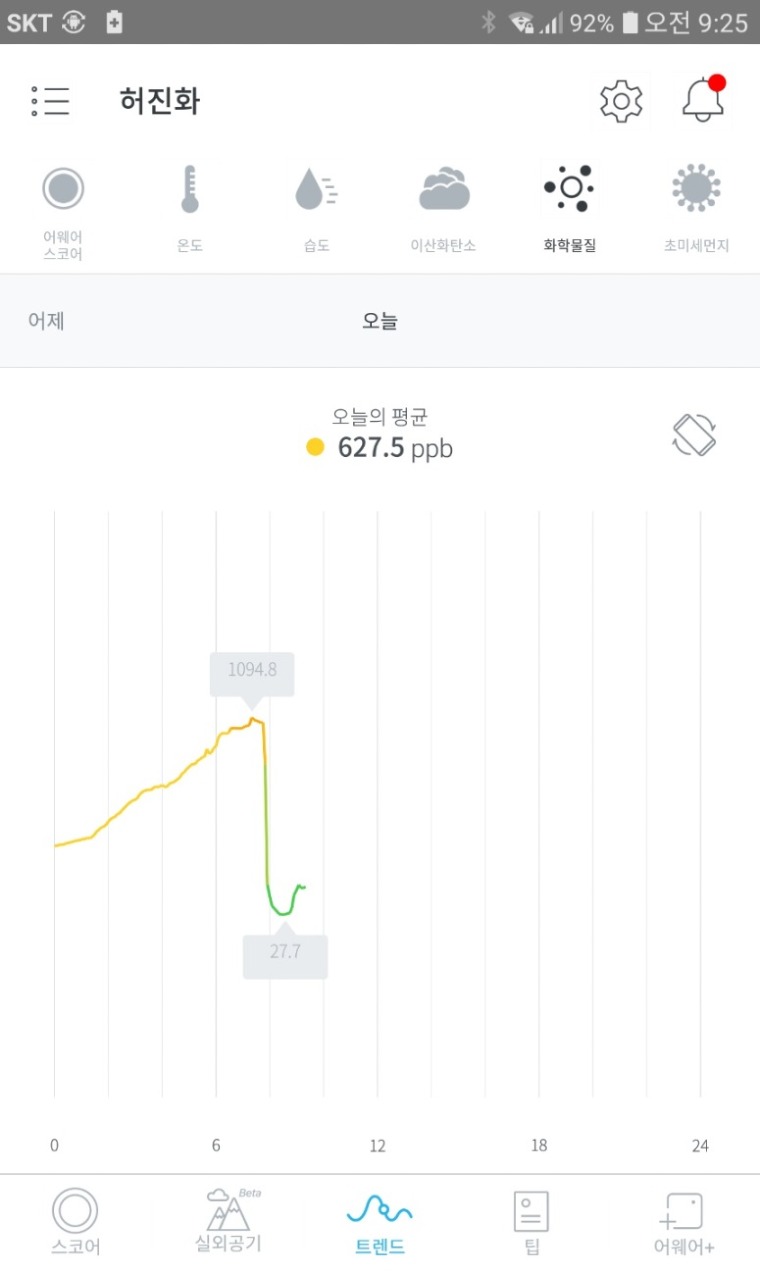This screenshot has height=1273, width=760.
Task: Toggle the screen rotation chart view icon
Action: coord(694,435)
